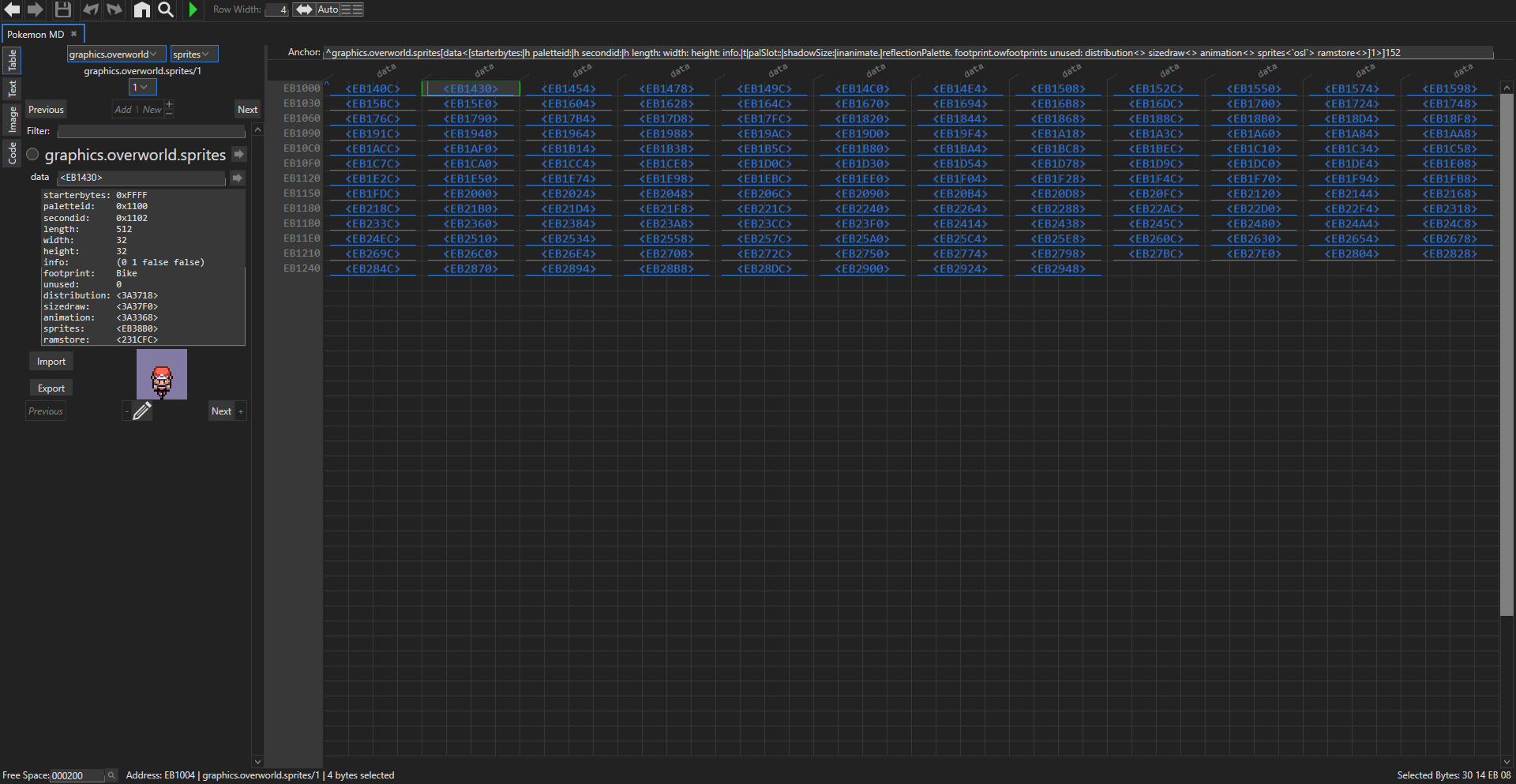Go to the home anchor icon
1516x784 pixels.
142,9
